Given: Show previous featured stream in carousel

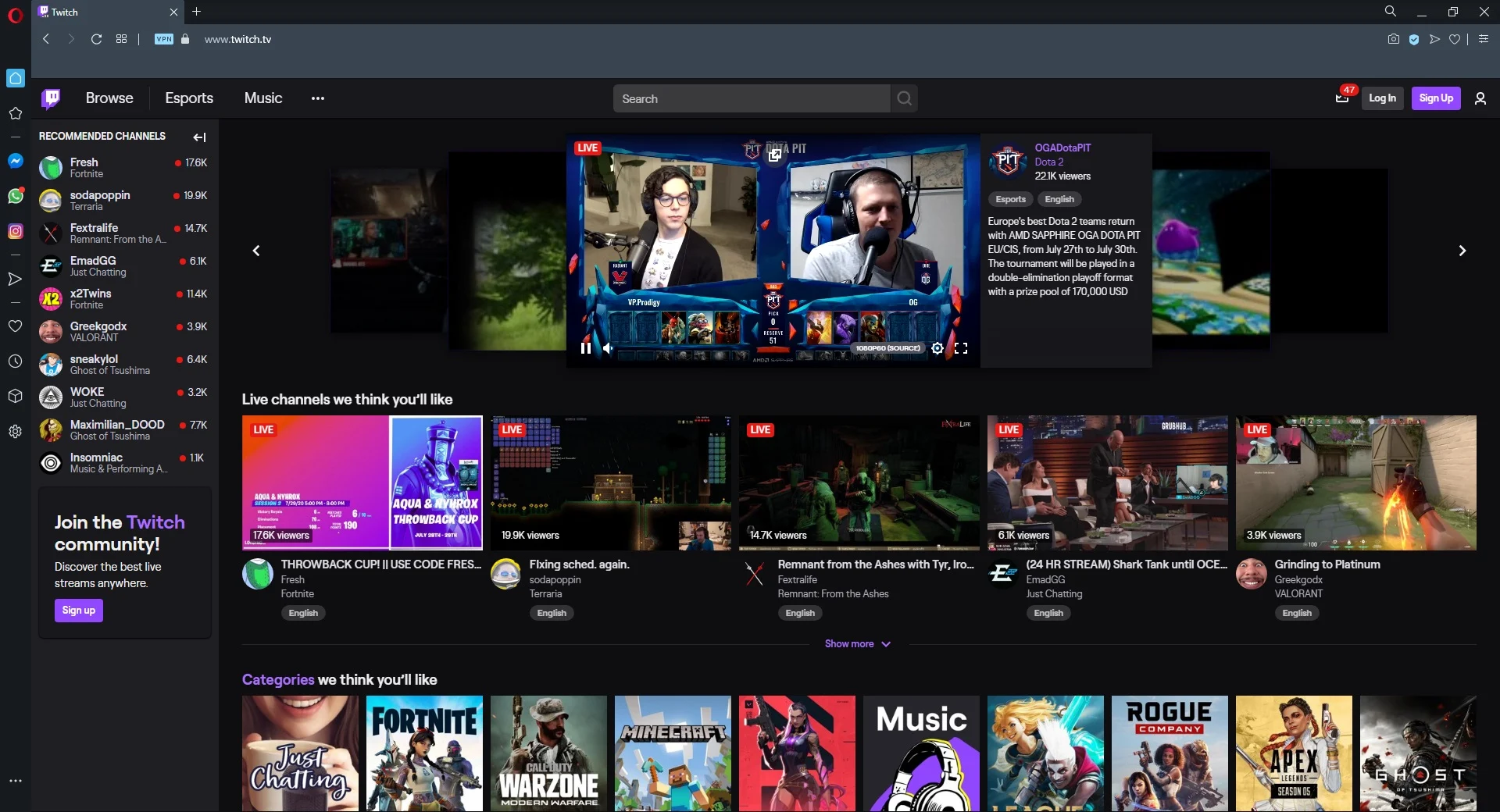Looking at the screenshot, I should click(256, 251).
